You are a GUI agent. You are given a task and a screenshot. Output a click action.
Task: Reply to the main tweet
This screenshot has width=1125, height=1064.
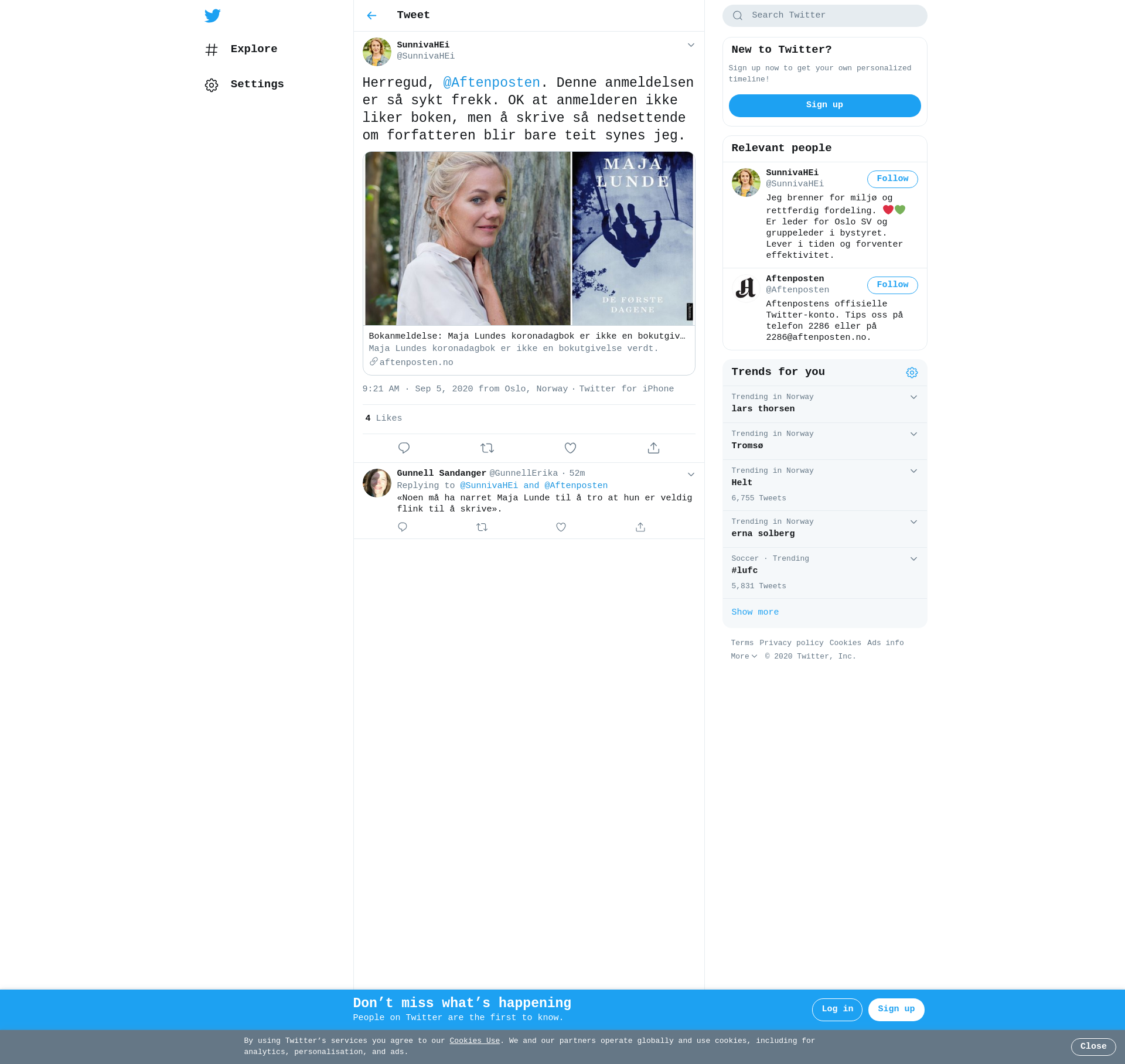point(404,448)
